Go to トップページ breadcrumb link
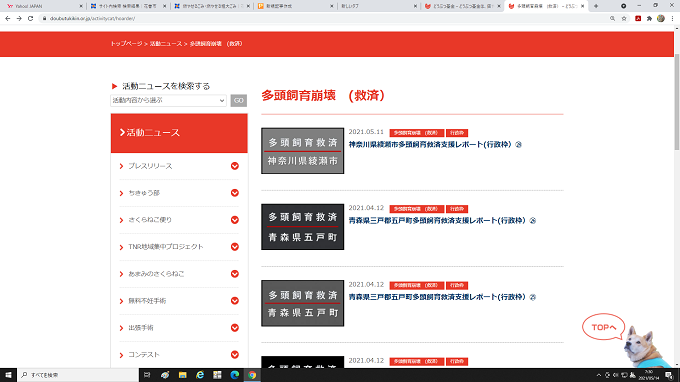This screenshot has width=680, height=382. [x=126, y=44]
